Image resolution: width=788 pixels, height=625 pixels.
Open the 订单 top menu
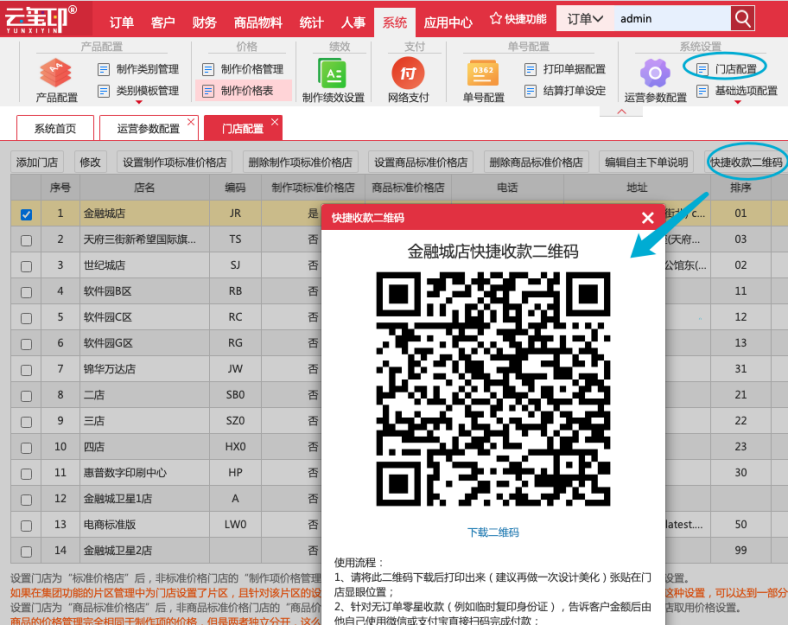(x=122, y=22)
